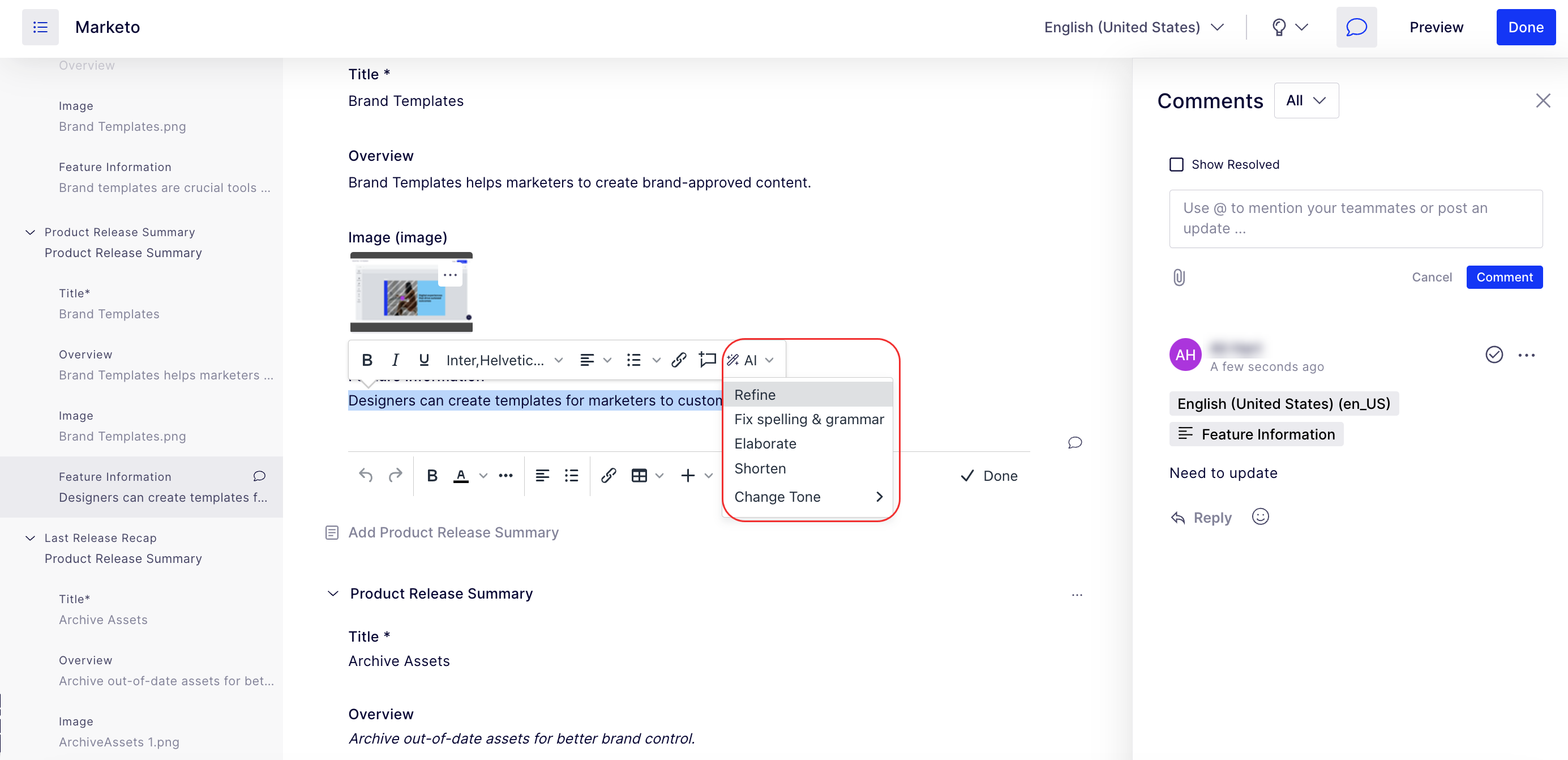1568x760 pixels.
Task: Redo edit in bottom toolbar
Action: tap(396, 476)
